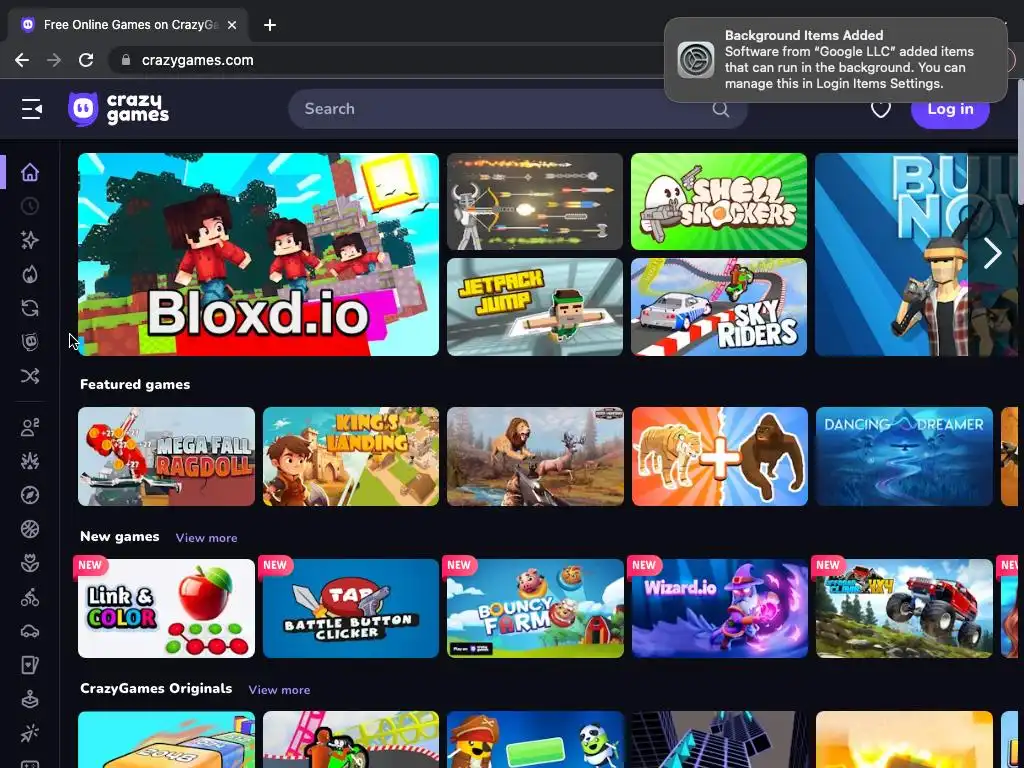This screenshot has width=1024, height=768.
Task: Open 2 Player category sidebar icon
Action: click(x=30, y=427)
